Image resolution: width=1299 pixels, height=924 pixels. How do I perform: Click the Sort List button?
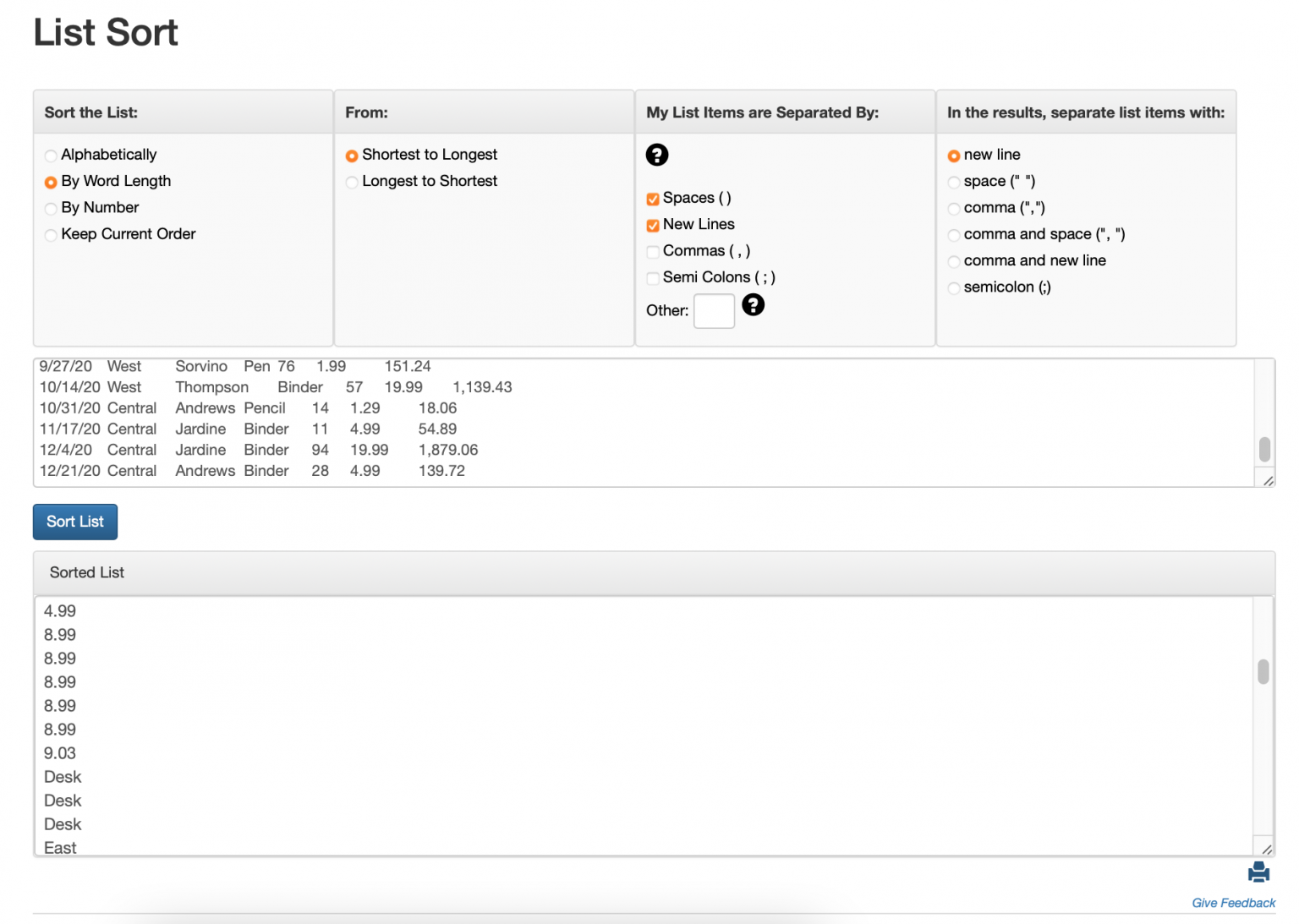[75, 522]
